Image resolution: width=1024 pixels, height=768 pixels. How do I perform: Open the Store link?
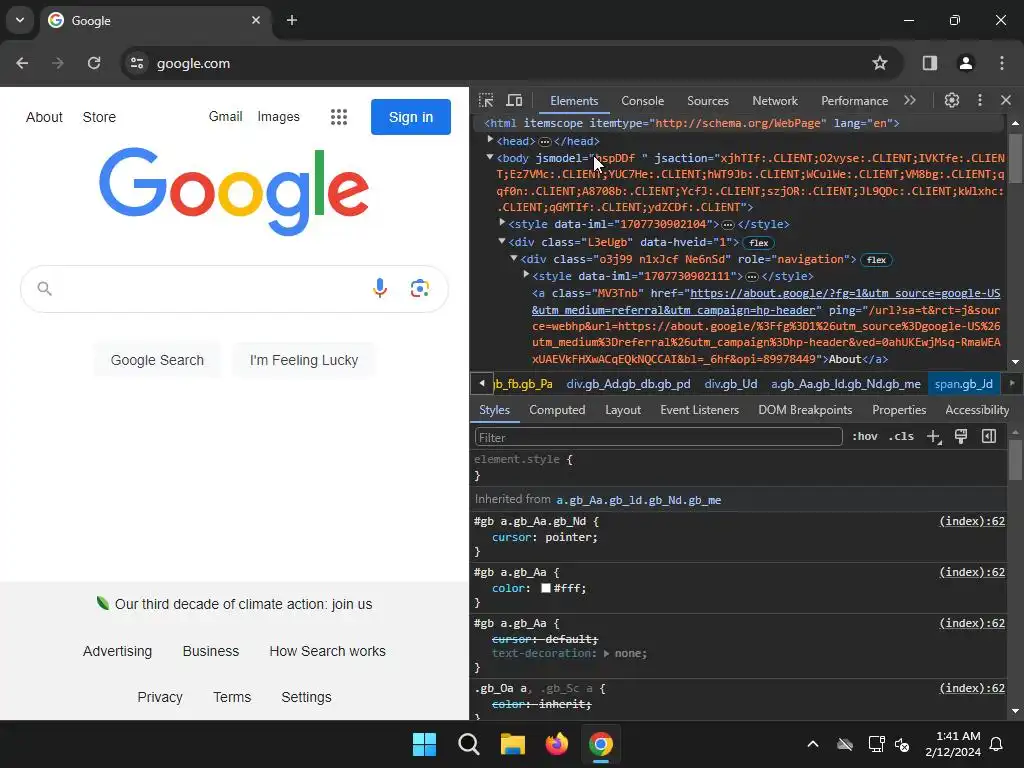(x=99, y=117)
